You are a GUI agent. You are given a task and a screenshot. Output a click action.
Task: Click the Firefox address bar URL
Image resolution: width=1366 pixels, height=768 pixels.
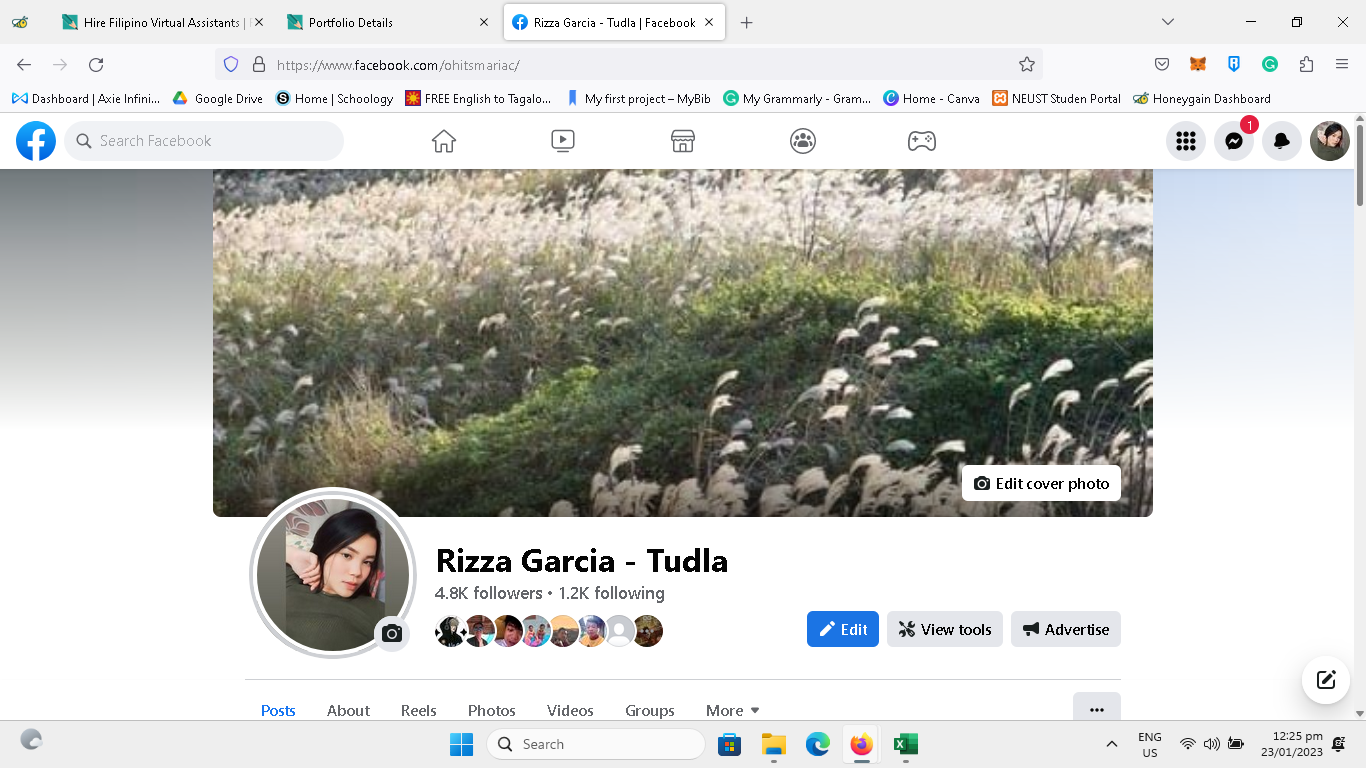398,65
